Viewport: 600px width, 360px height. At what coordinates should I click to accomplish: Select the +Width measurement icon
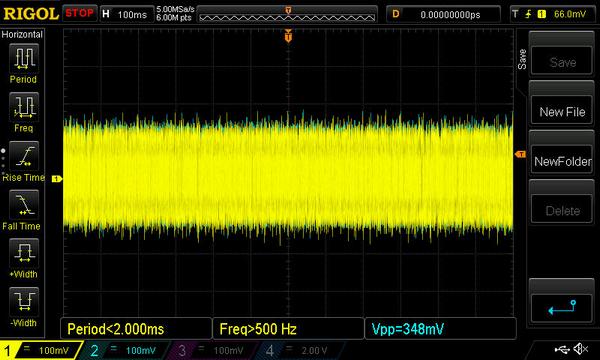point(24,253)
